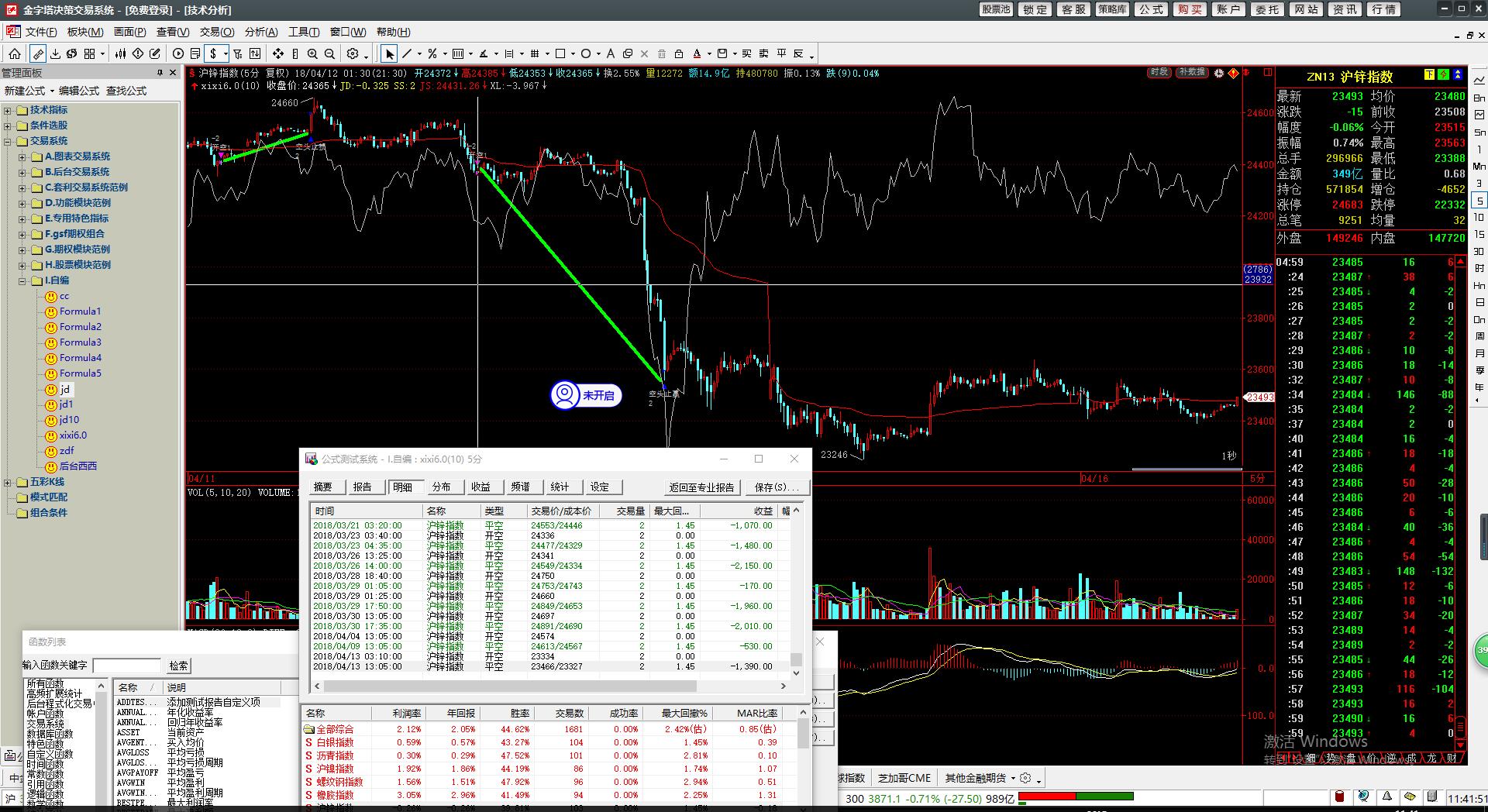Select the percent retracement tool

432,53
